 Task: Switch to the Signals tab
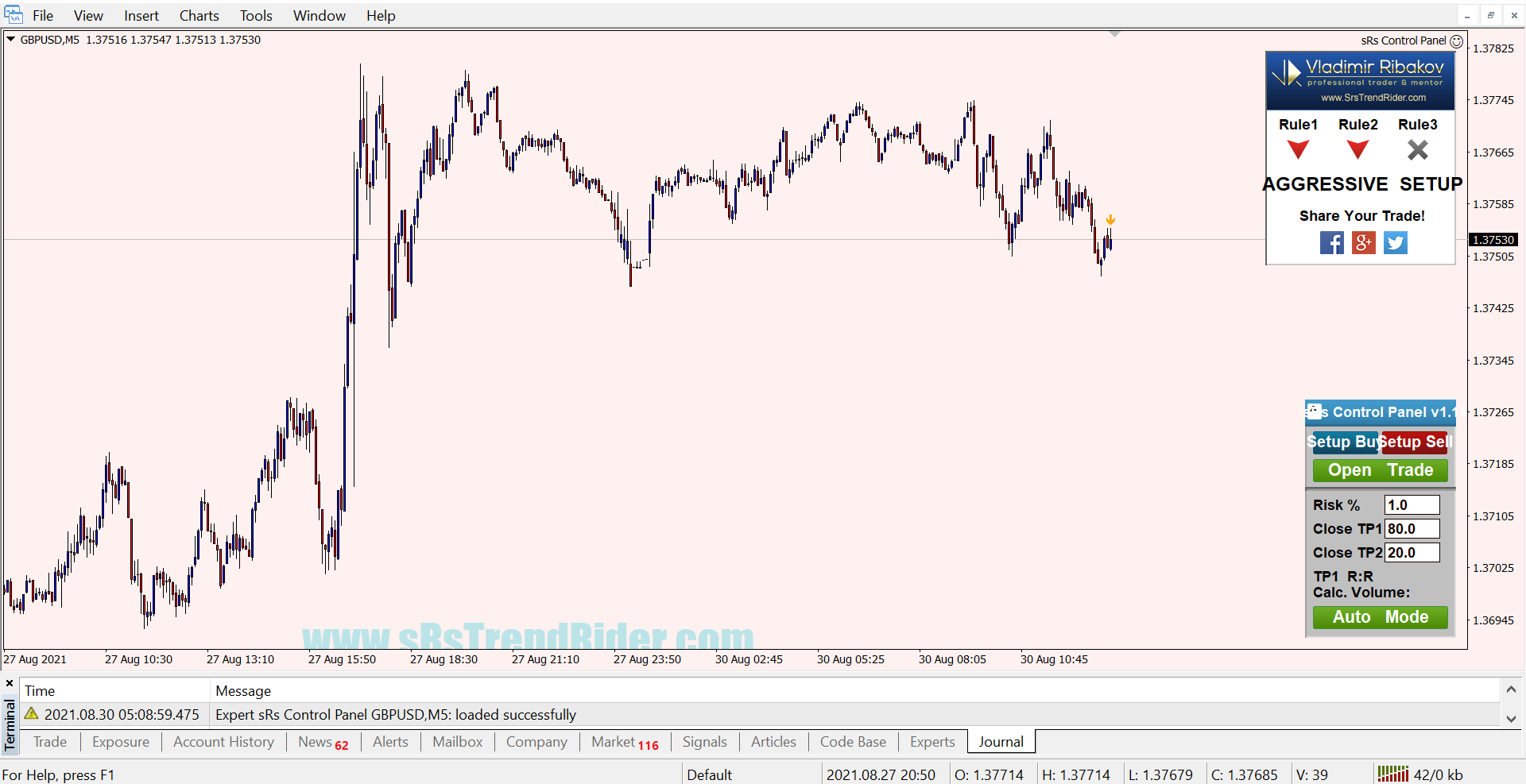[x=704, y=742]
